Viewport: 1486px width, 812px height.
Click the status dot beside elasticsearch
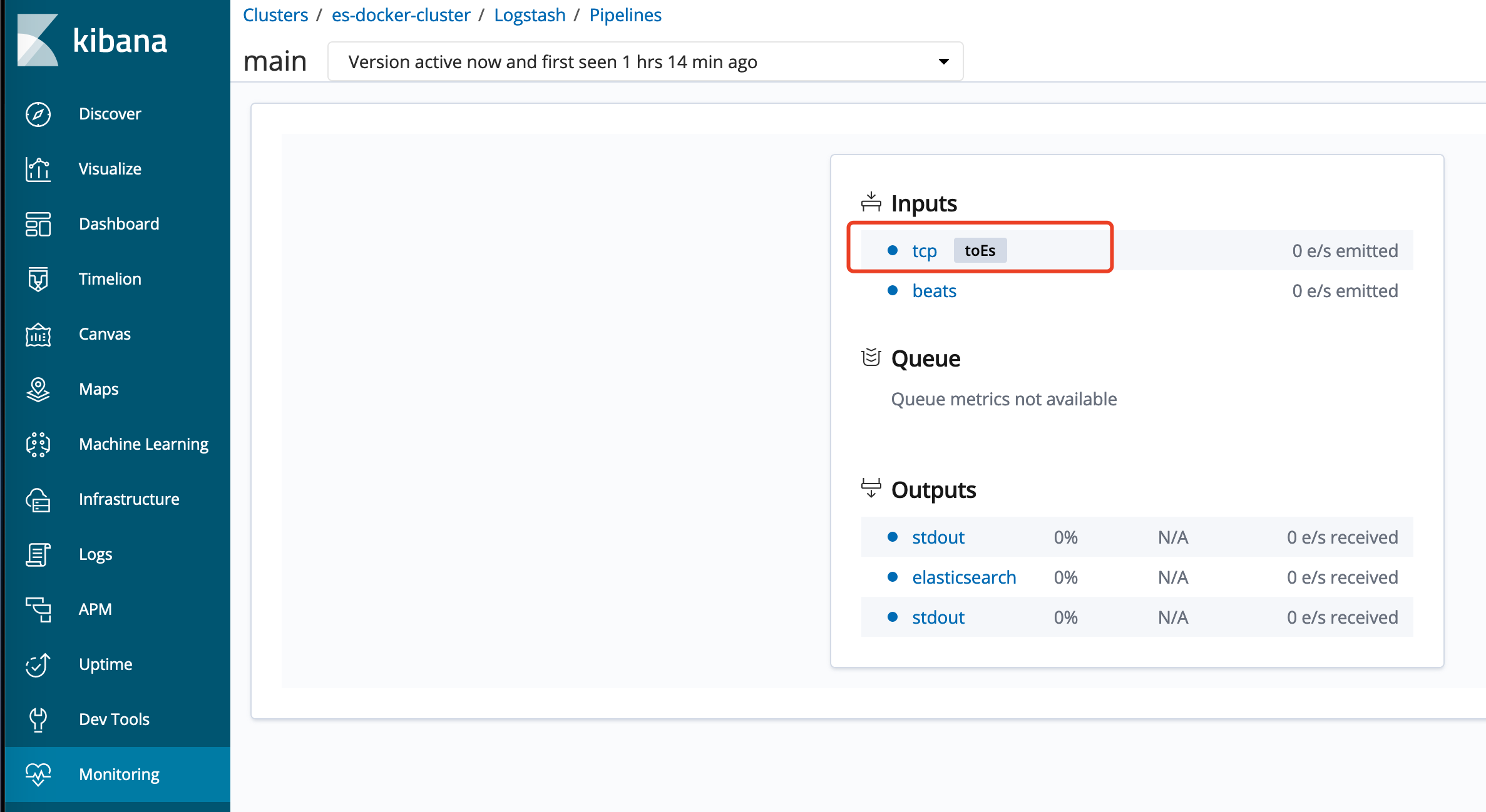point(893,577)
